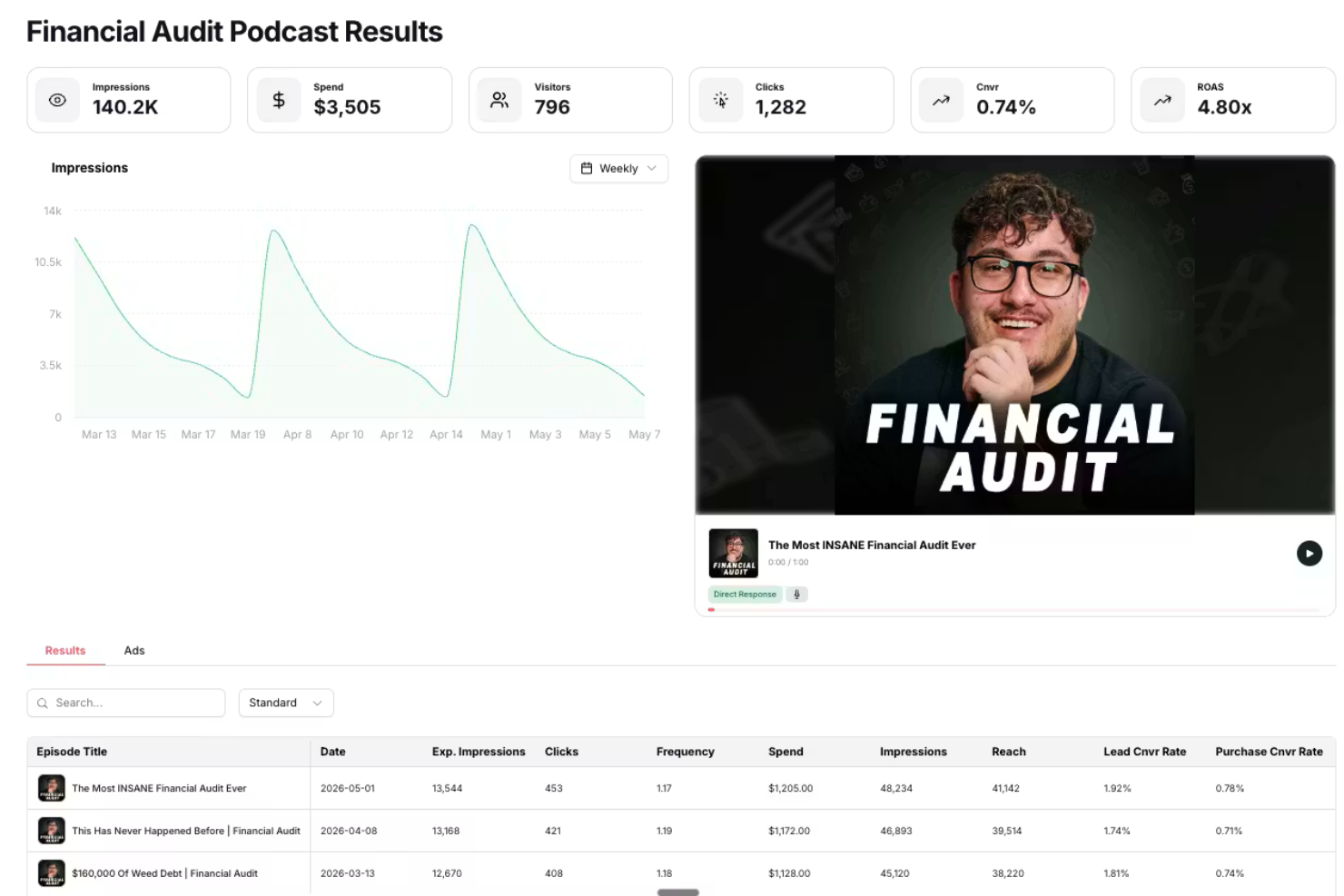Click lead conversion rate 1.92%
The height and width of the screenshot is (896, 1344).
coord(1118,788)
